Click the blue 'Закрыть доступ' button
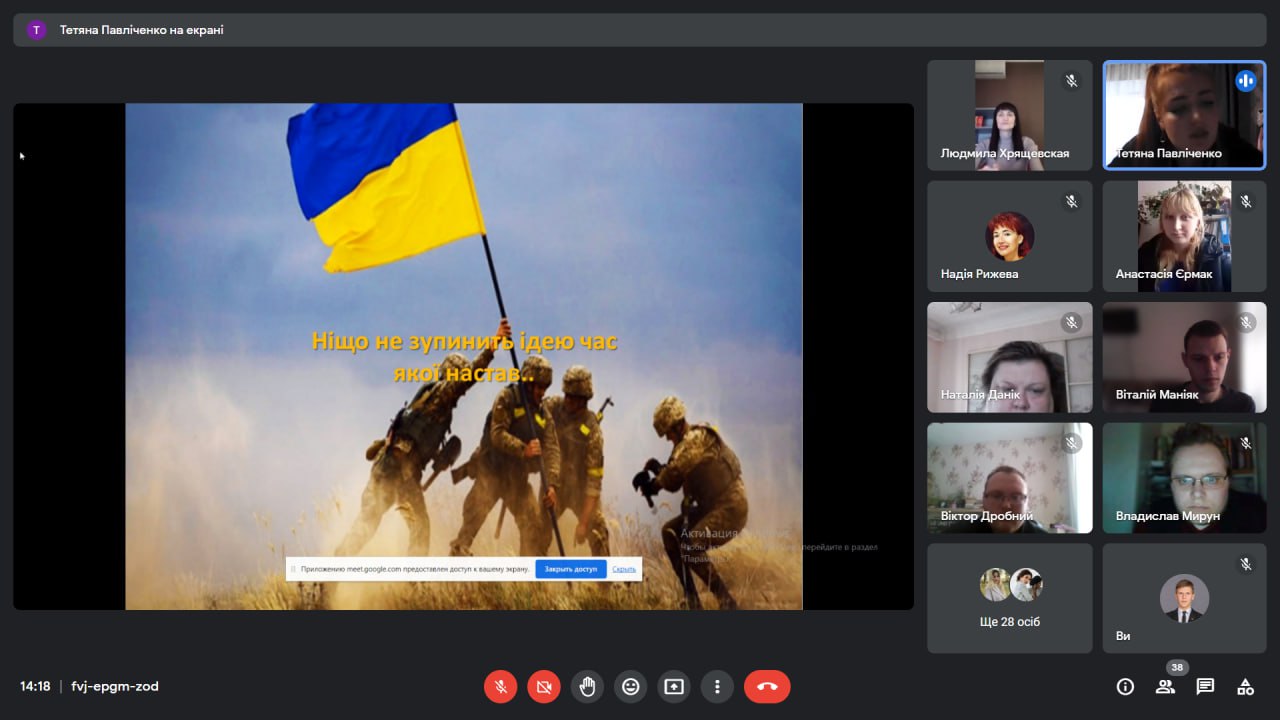The image size is (1280, 720). (570, 569)
